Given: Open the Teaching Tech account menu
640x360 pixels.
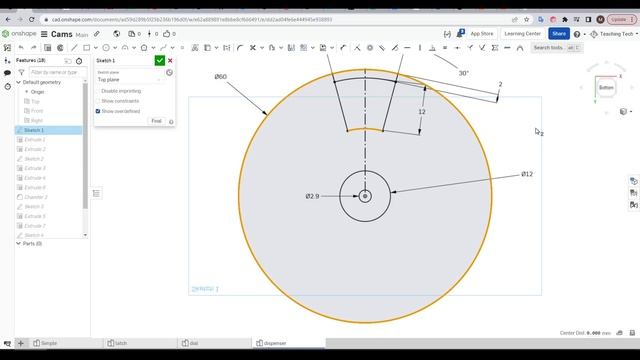Looking at the screenshot, I should [614, 34].
